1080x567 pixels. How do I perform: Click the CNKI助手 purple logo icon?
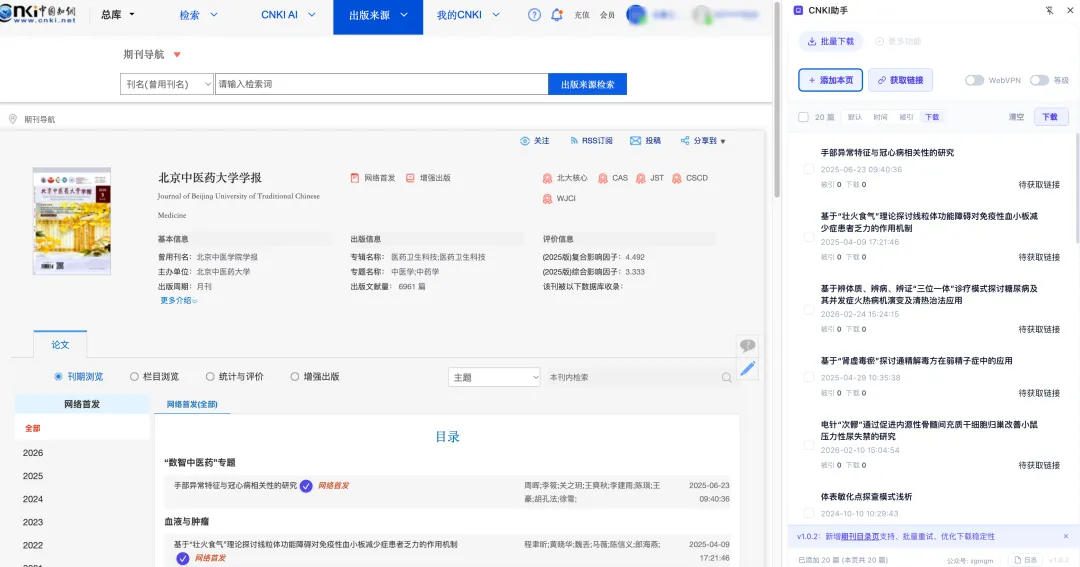(x=798, y=10)
